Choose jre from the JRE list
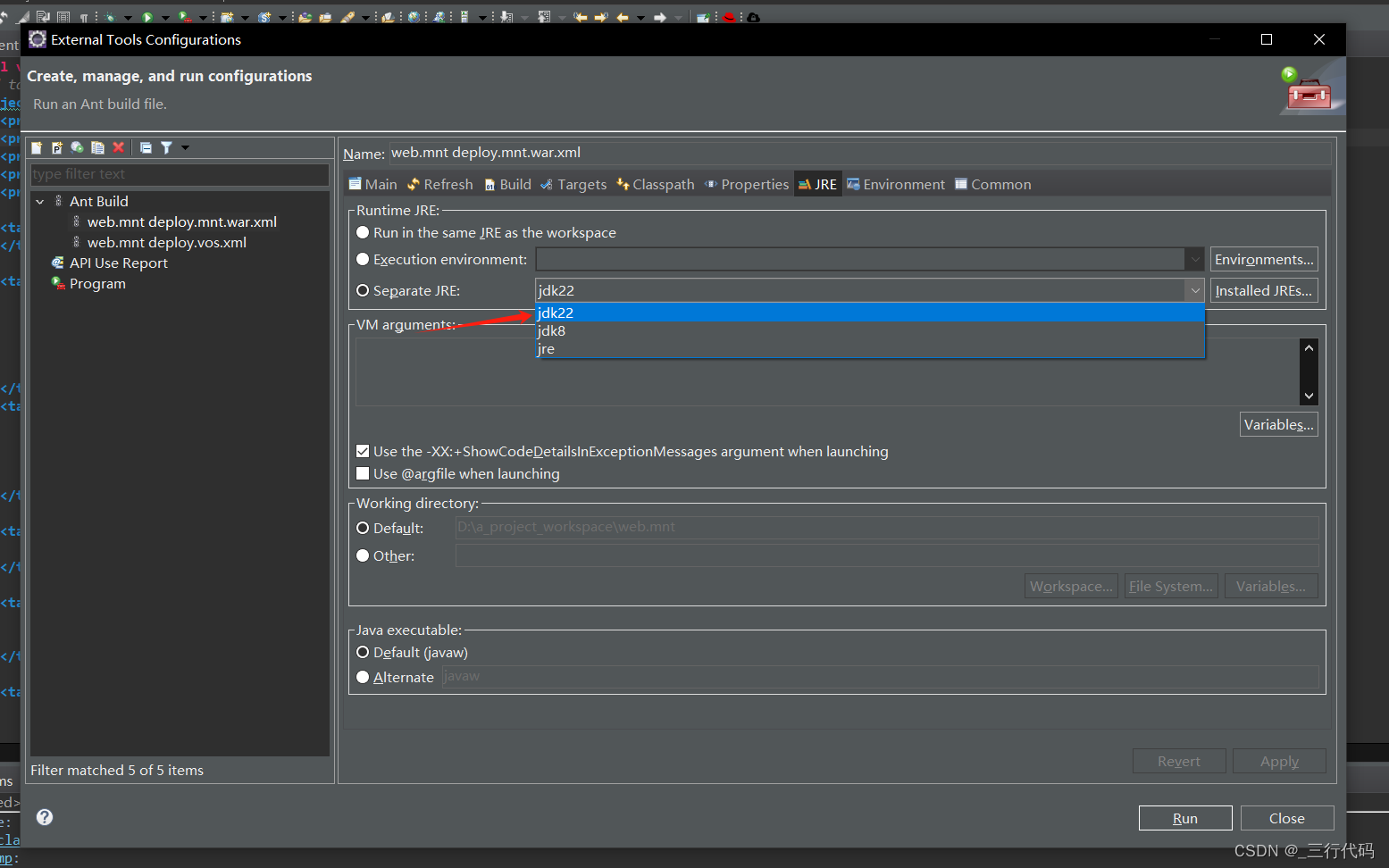This screenshot has width=1389, height=868. 870,348
